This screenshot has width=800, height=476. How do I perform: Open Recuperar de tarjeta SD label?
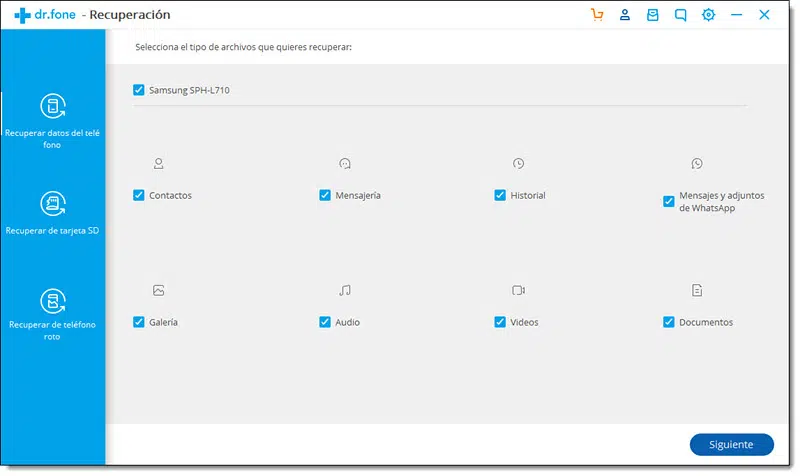(52, 231)
